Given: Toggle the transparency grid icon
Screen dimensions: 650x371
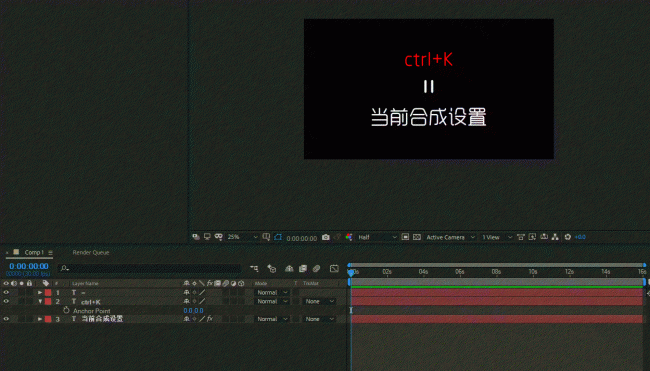Looking at the screenshot, I should click(417, 237).
